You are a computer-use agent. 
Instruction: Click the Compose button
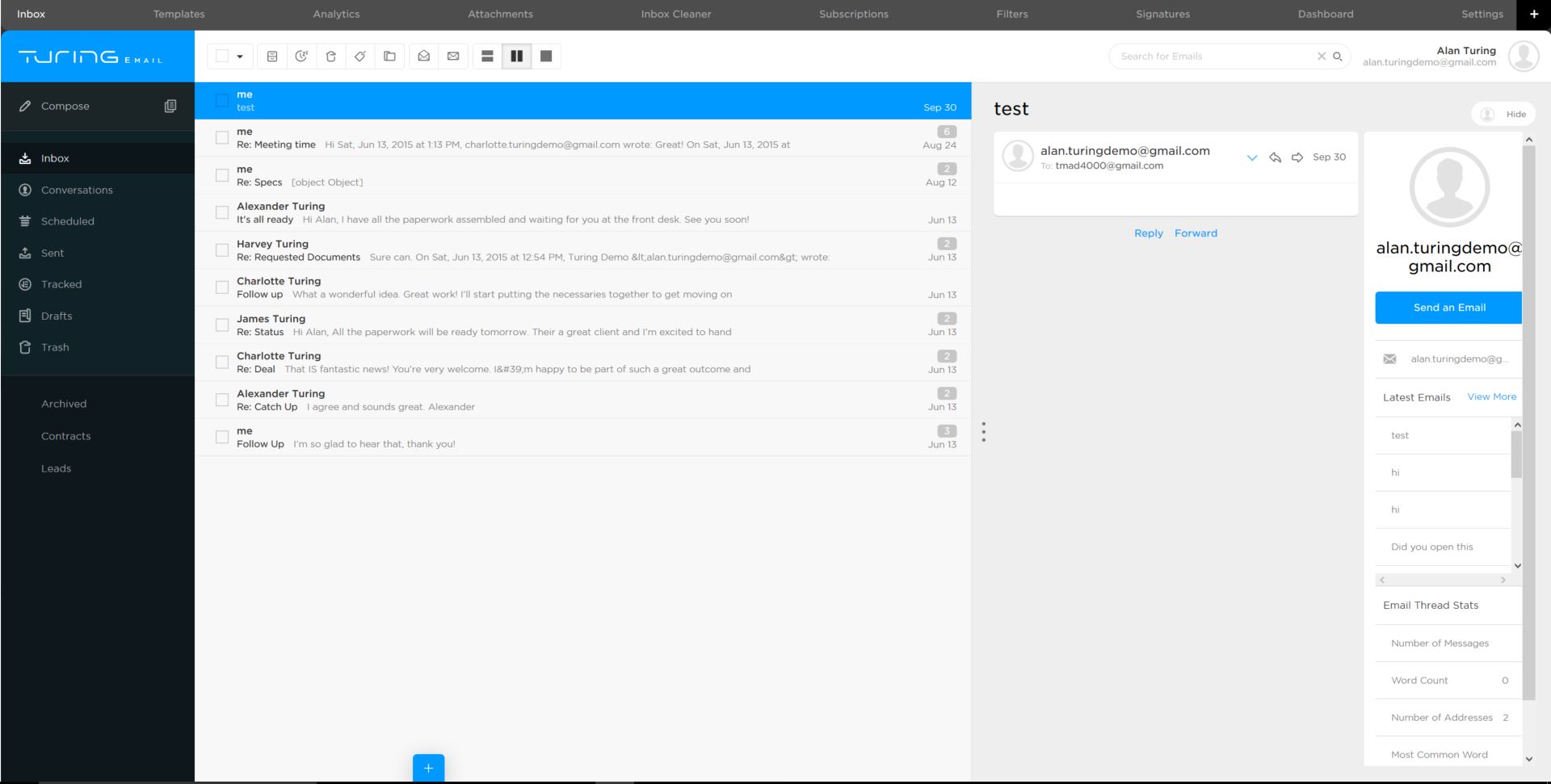pos(65,106)
